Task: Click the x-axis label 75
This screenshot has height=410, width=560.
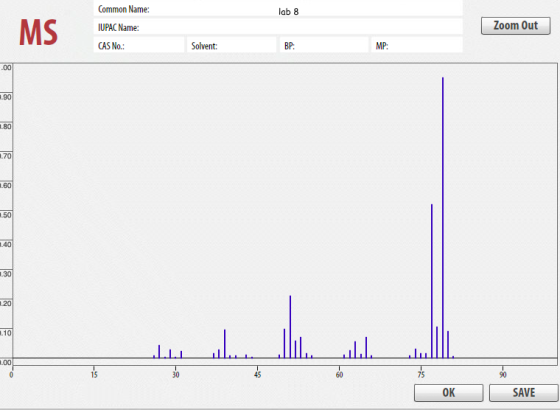Action: pyautogui.click(x=421, y=375)
